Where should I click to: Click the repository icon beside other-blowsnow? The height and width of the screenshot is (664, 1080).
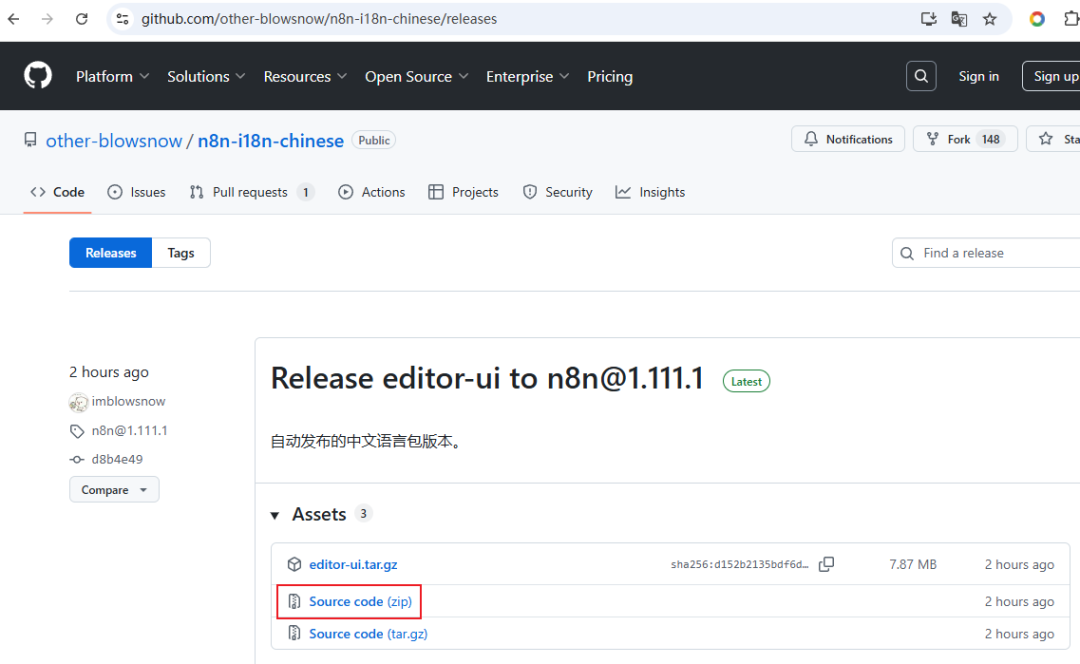coord(30,140)
